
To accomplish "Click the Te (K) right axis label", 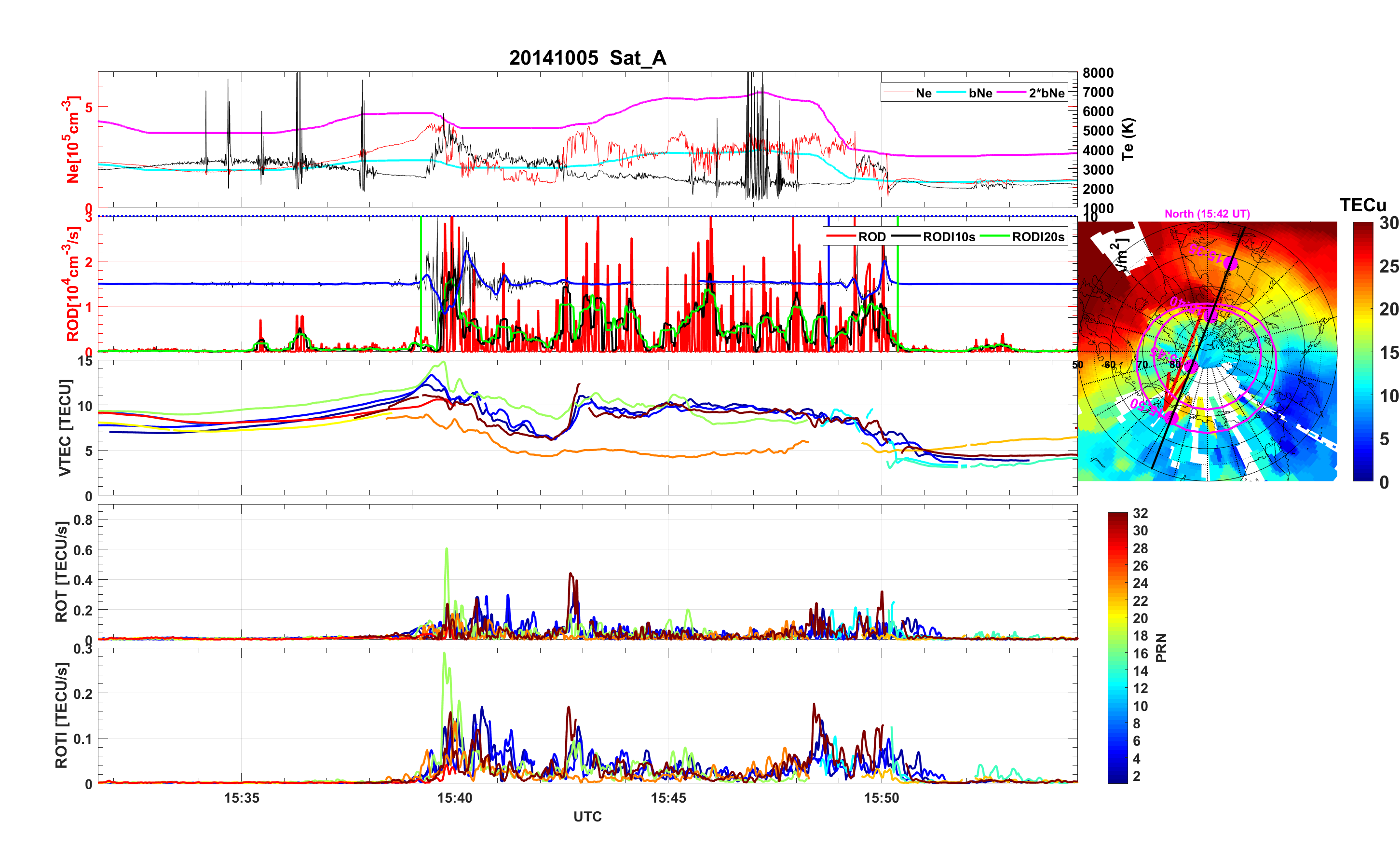I will point(1128,139).
